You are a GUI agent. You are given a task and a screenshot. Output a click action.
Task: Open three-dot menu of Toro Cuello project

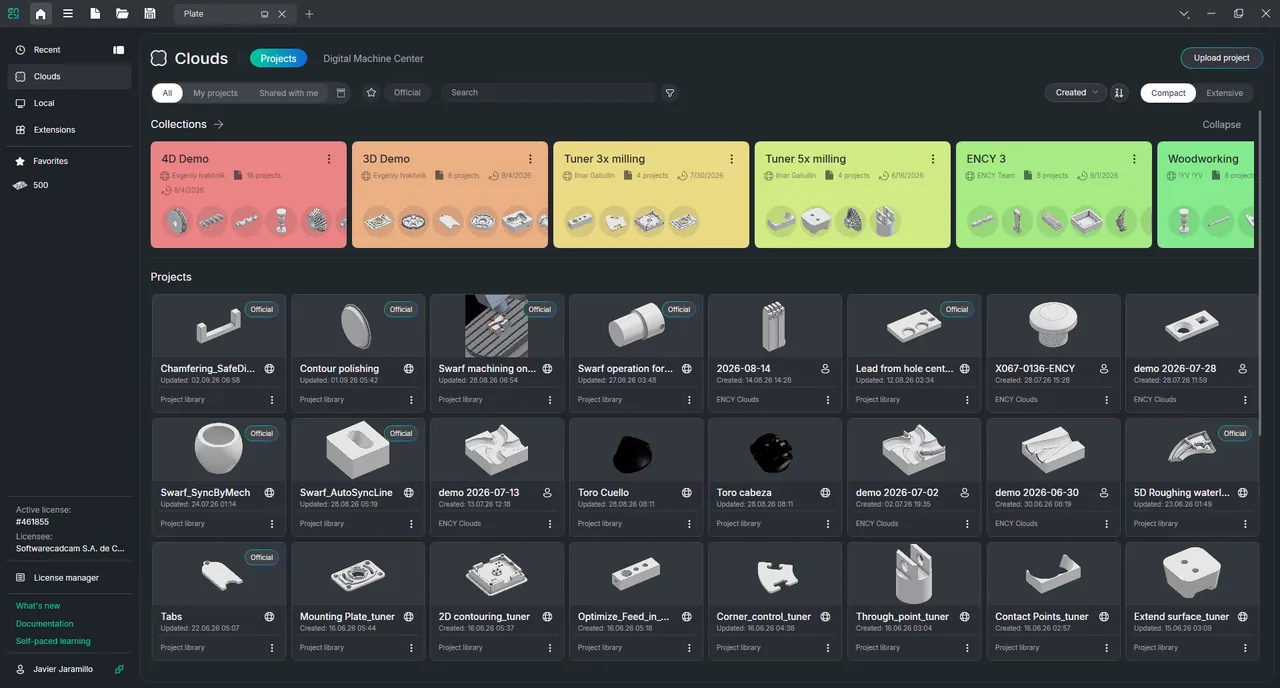688,524
